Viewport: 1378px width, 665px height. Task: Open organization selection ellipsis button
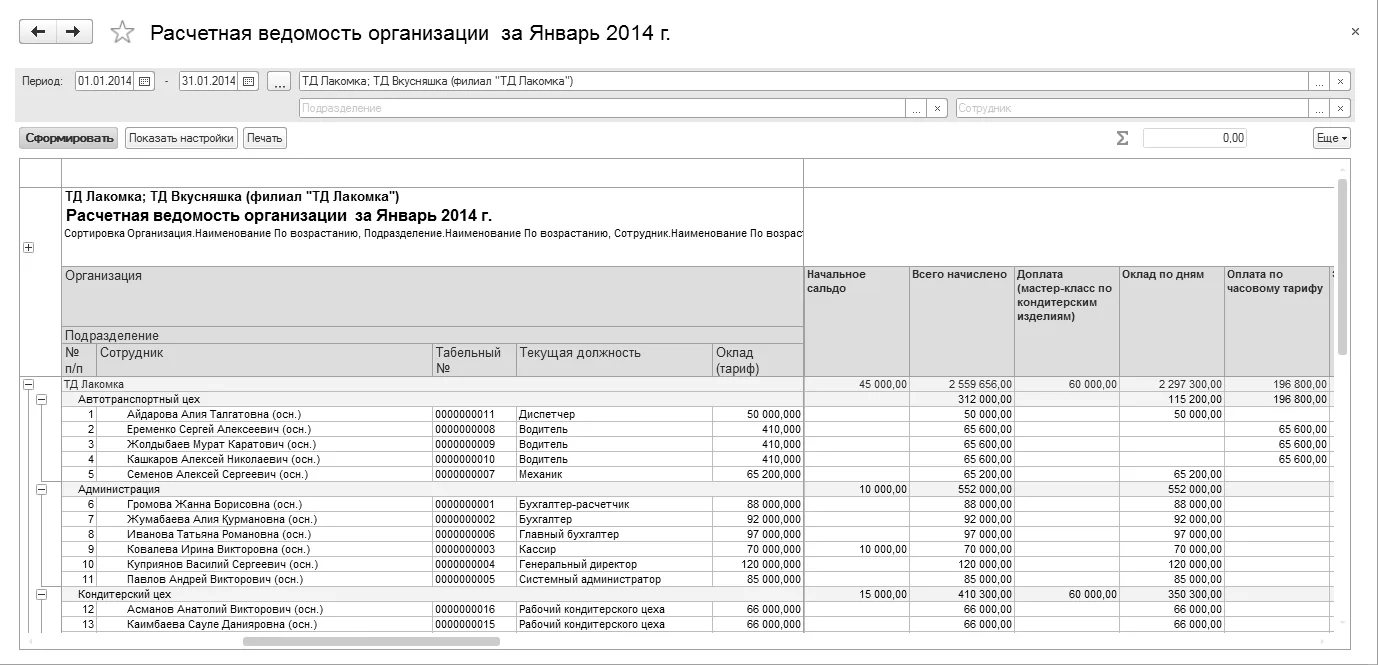1320,81
